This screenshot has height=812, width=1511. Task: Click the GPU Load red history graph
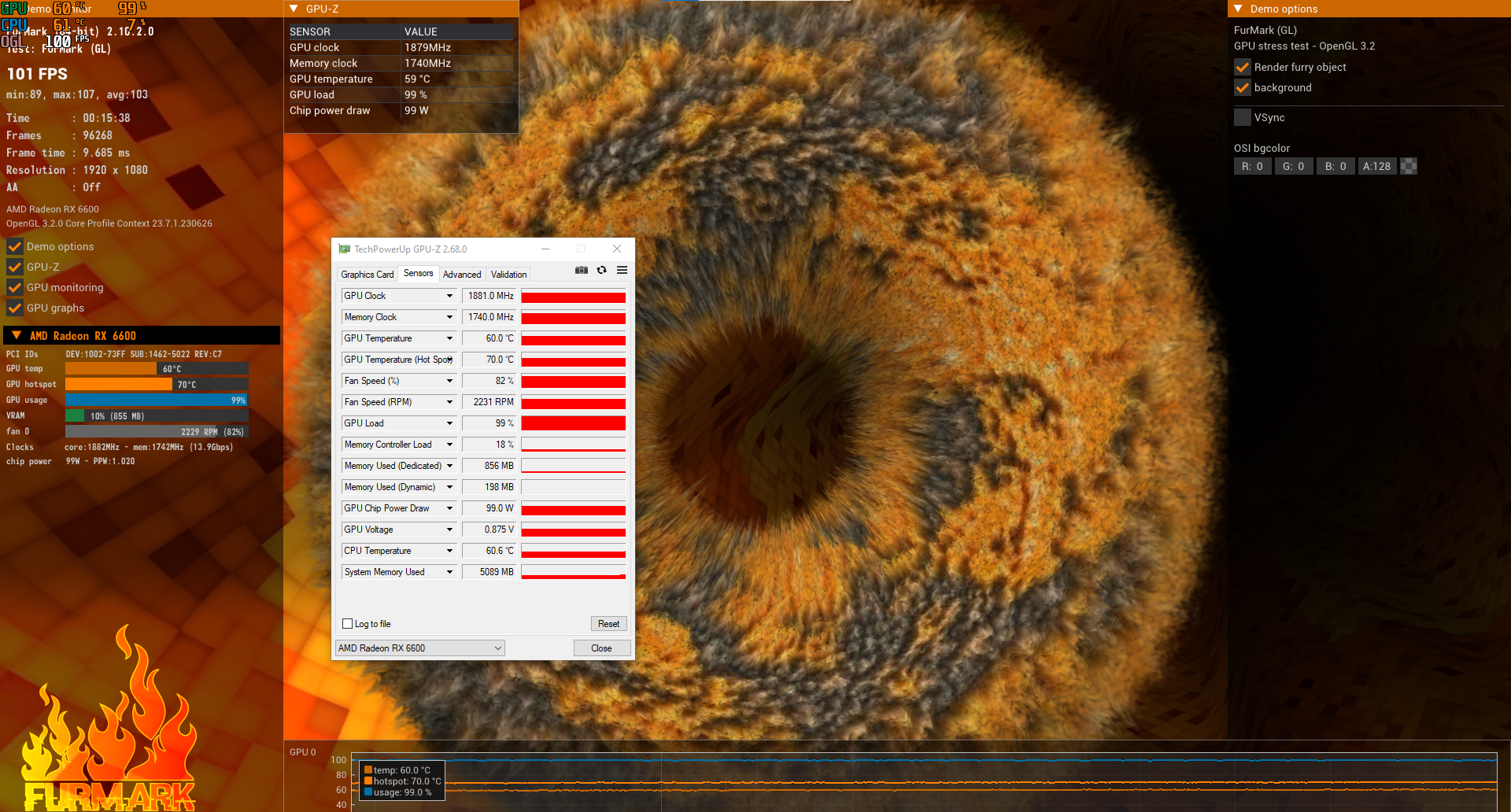574,423
